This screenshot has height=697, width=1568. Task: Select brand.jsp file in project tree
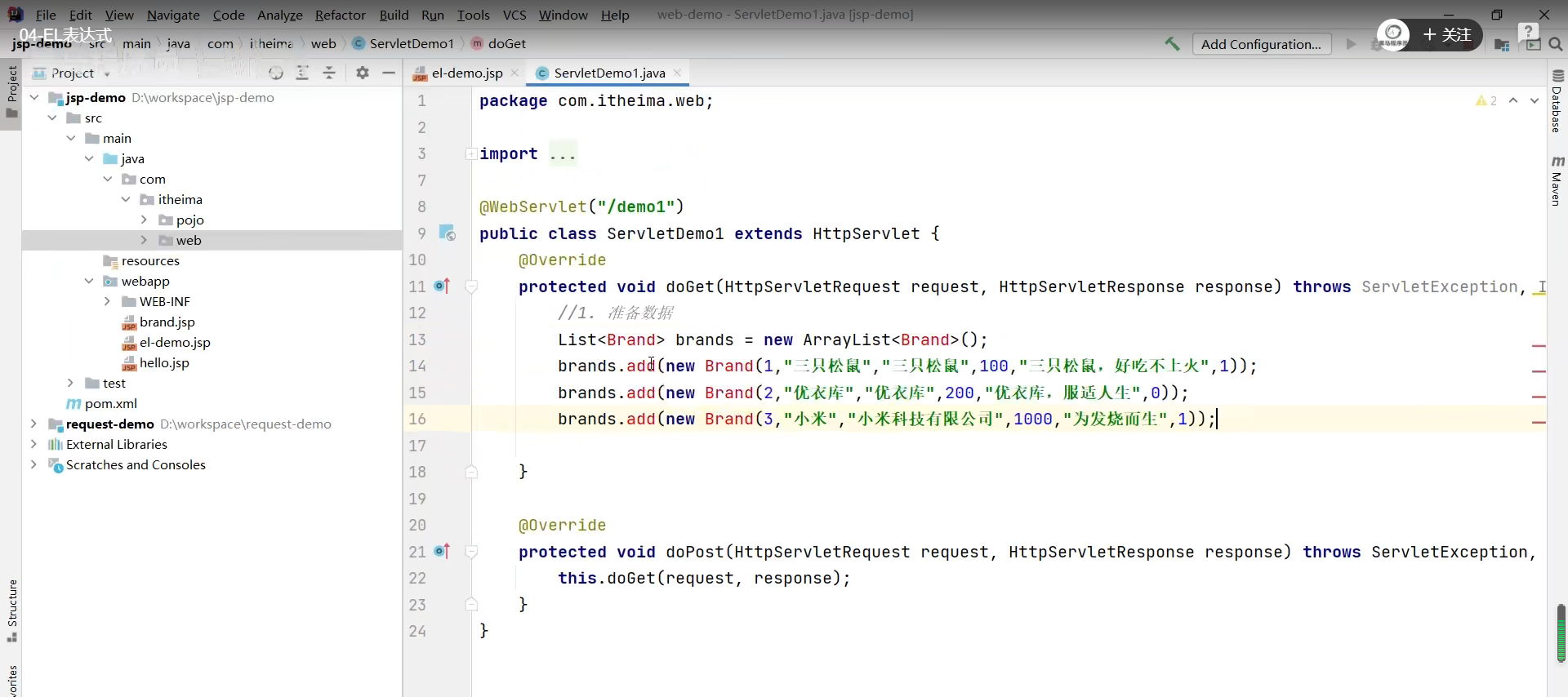pyautogui.click(x=167, y=322)
